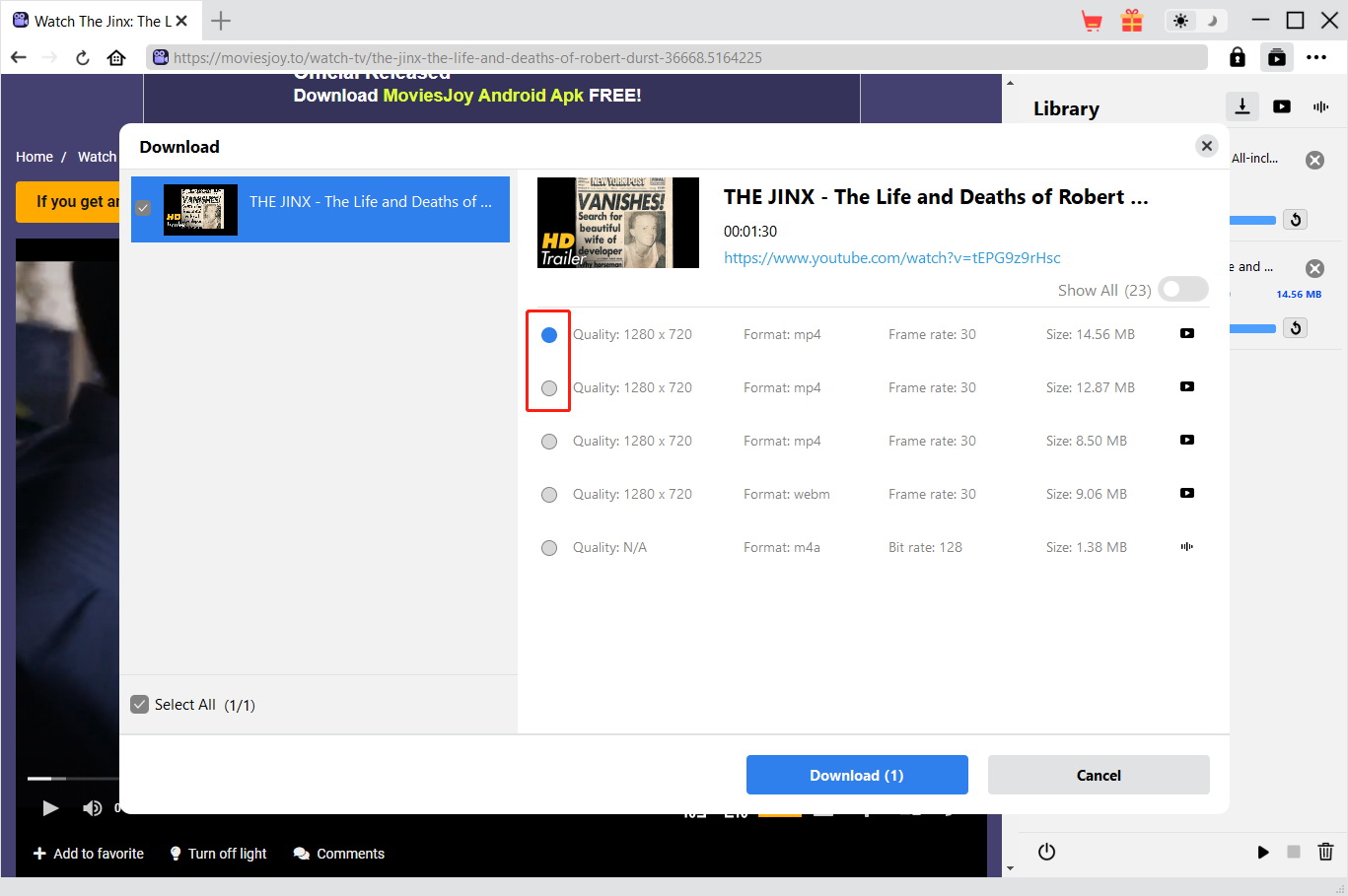Viewport: 1348px width, 896px height.
Task: Click 'If you get an' orange banner button
Action: 68,201
